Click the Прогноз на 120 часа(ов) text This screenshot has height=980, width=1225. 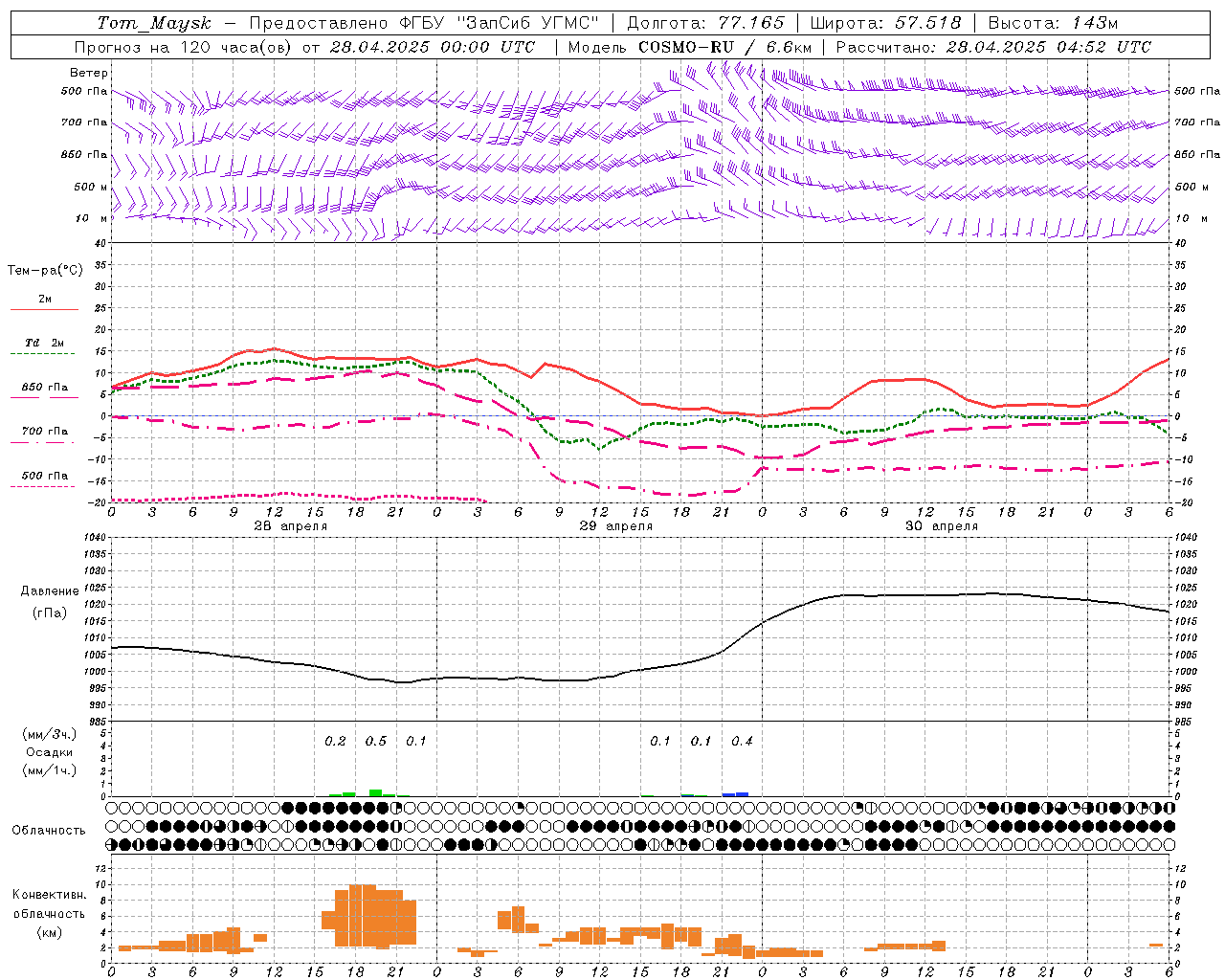(184, 47)
